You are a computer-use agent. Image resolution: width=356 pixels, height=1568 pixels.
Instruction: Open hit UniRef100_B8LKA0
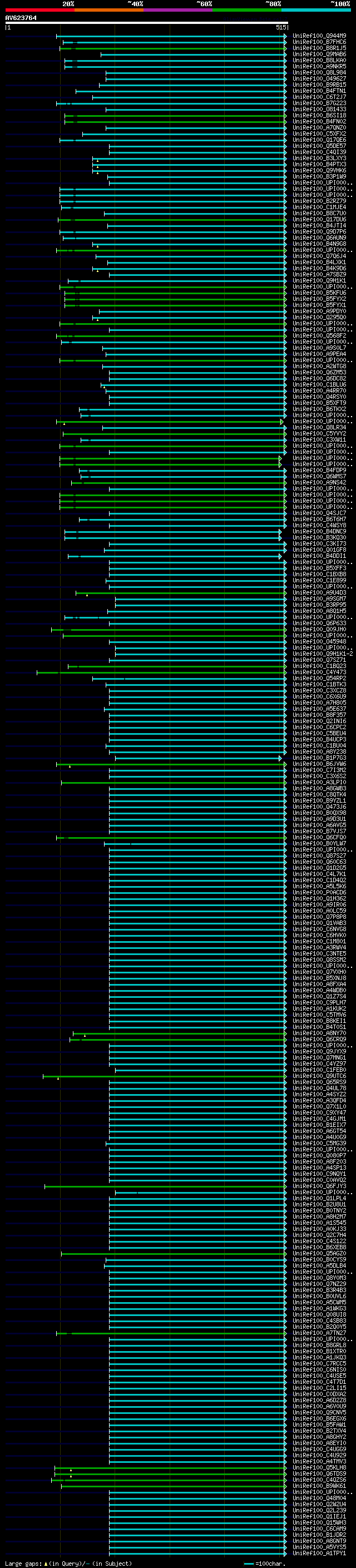point(319,60)
